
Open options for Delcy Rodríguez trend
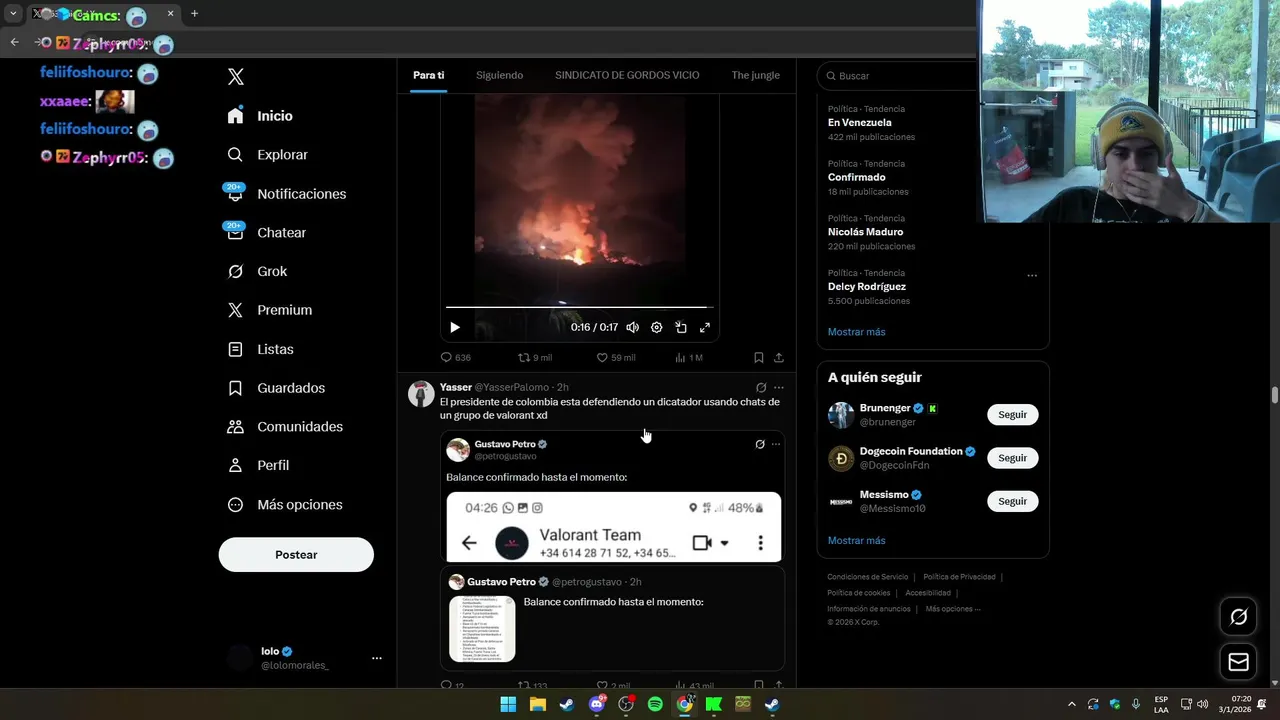(1032, 276)
